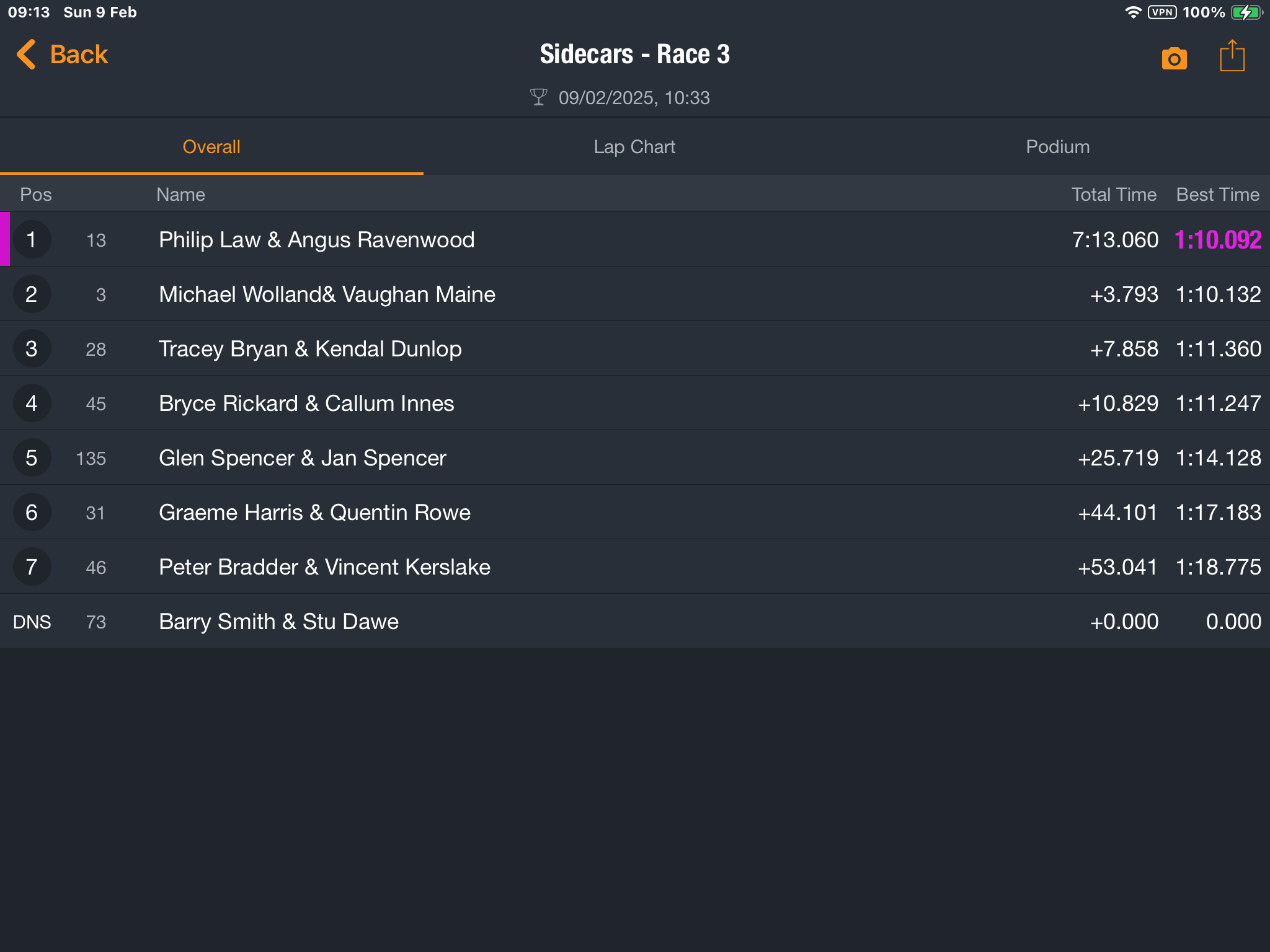The image size is (1270, 952).
Task: Select the Overall tab
Action: tap(211, 147)
